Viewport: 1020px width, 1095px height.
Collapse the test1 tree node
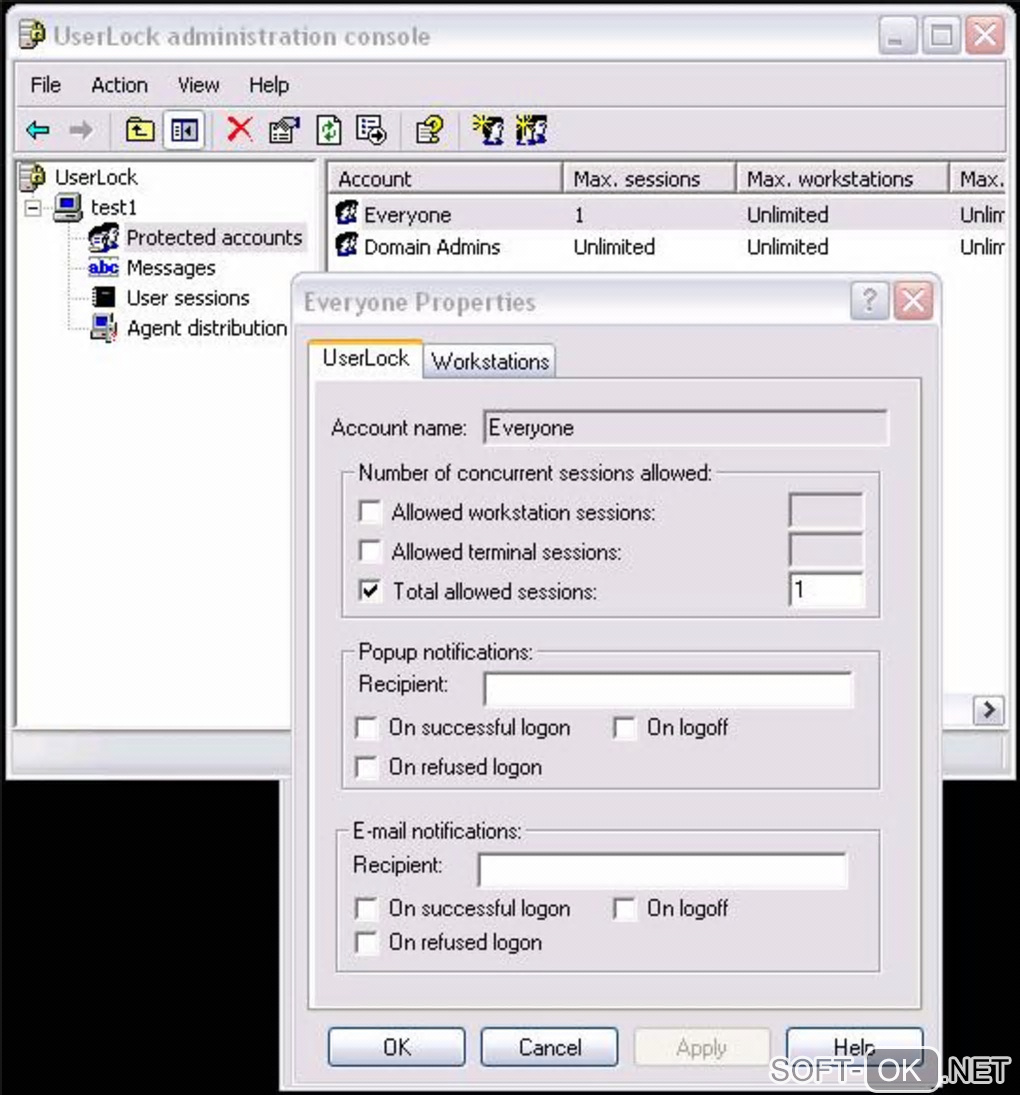33,207
